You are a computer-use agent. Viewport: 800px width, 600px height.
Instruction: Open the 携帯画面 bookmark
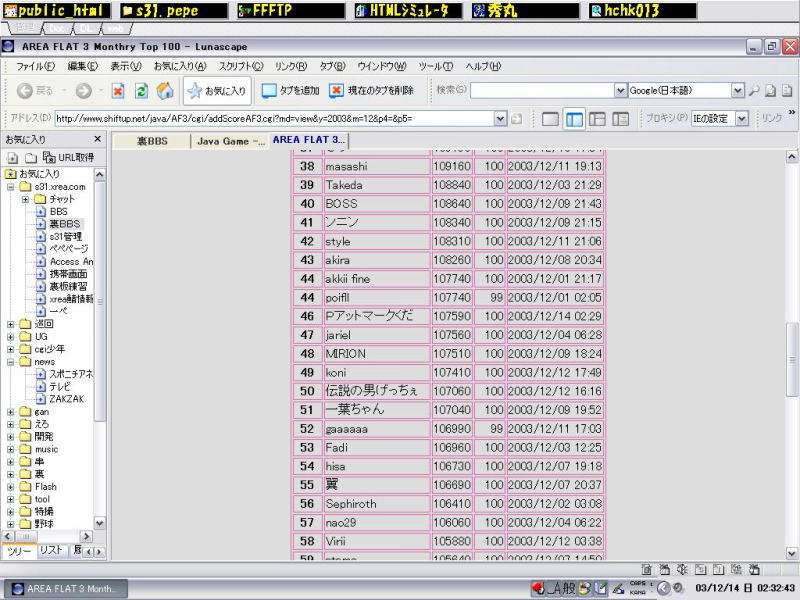coord(68,274)
